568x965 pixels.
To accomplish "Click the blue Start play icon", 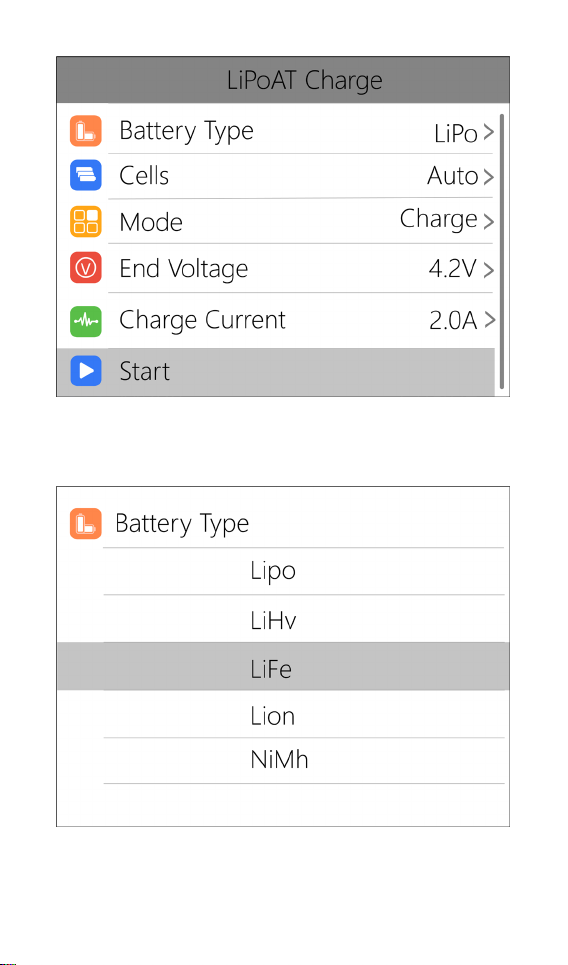I will tap(86, 371).
